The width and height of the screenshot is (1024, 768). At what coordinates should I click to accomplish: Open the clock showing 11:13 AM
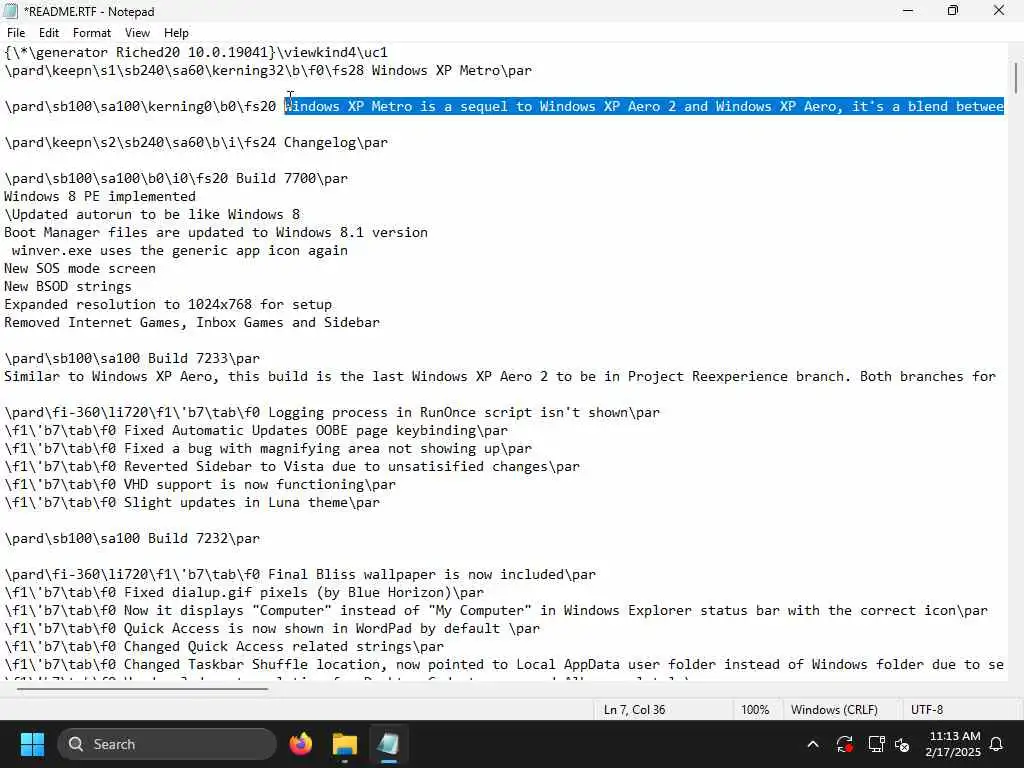953,744
